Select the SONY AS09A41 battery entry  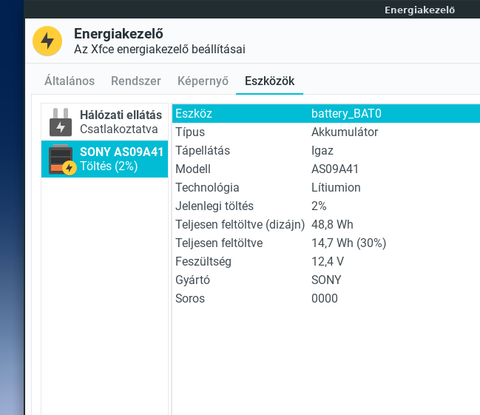[x=105, y=159]
